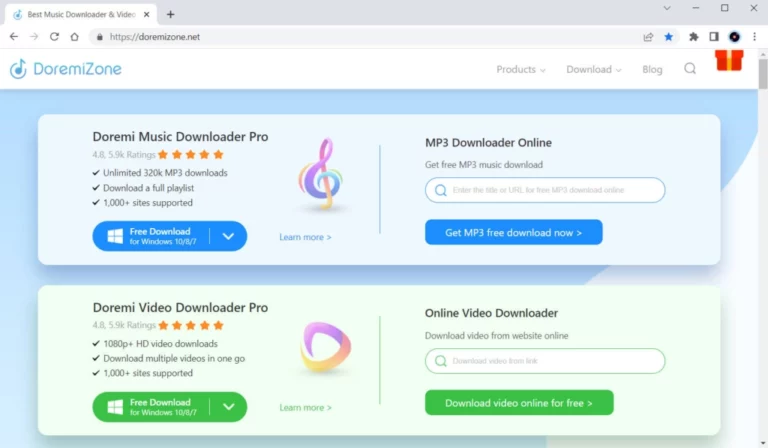The width and height of the screenshot is (768, 448).
Task: Open the site search magnifier icon
Action: 690,69
